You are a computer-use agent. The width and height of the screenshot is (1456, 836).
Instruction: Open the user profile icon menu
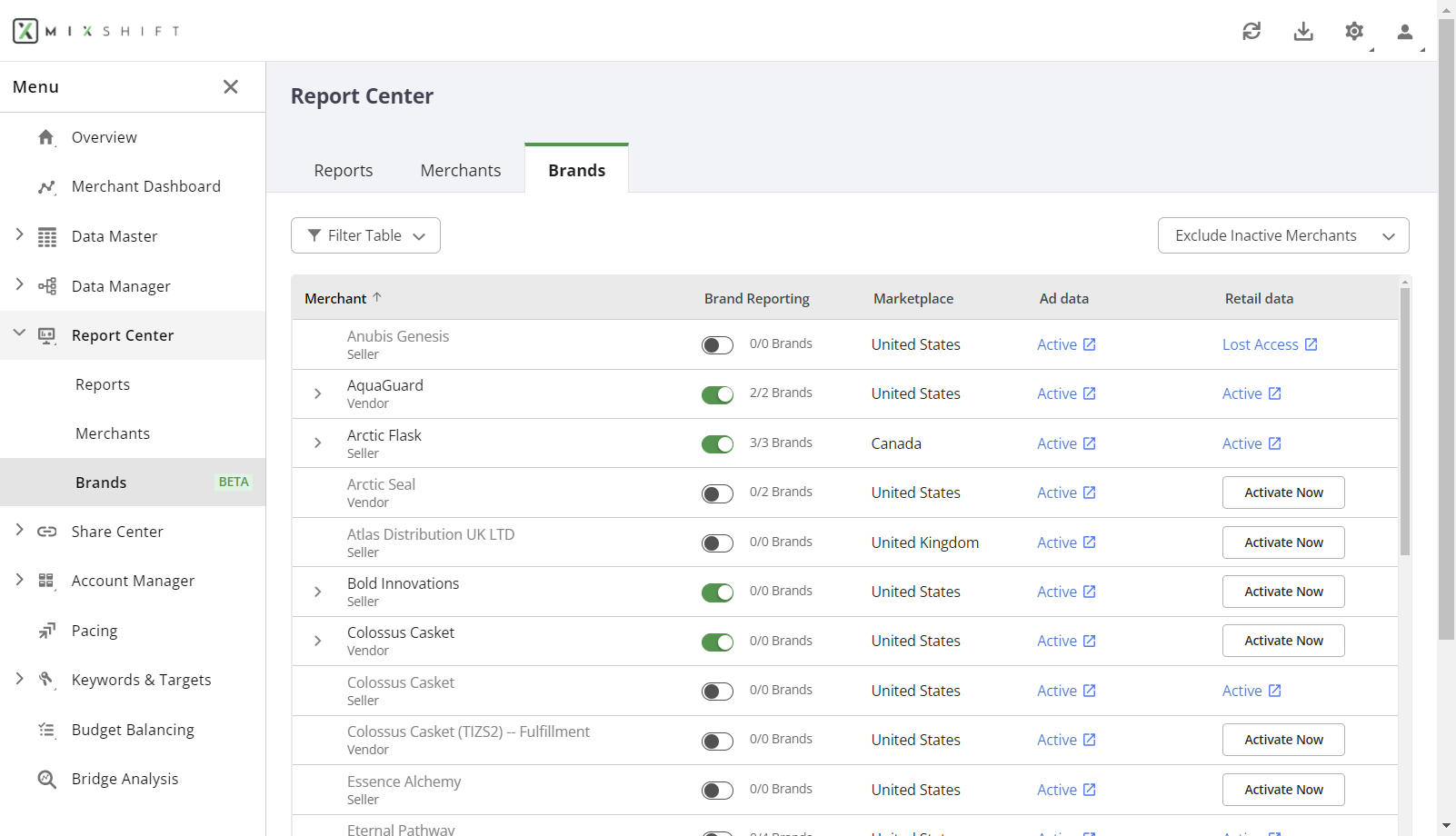click(x=1404, y=32)
